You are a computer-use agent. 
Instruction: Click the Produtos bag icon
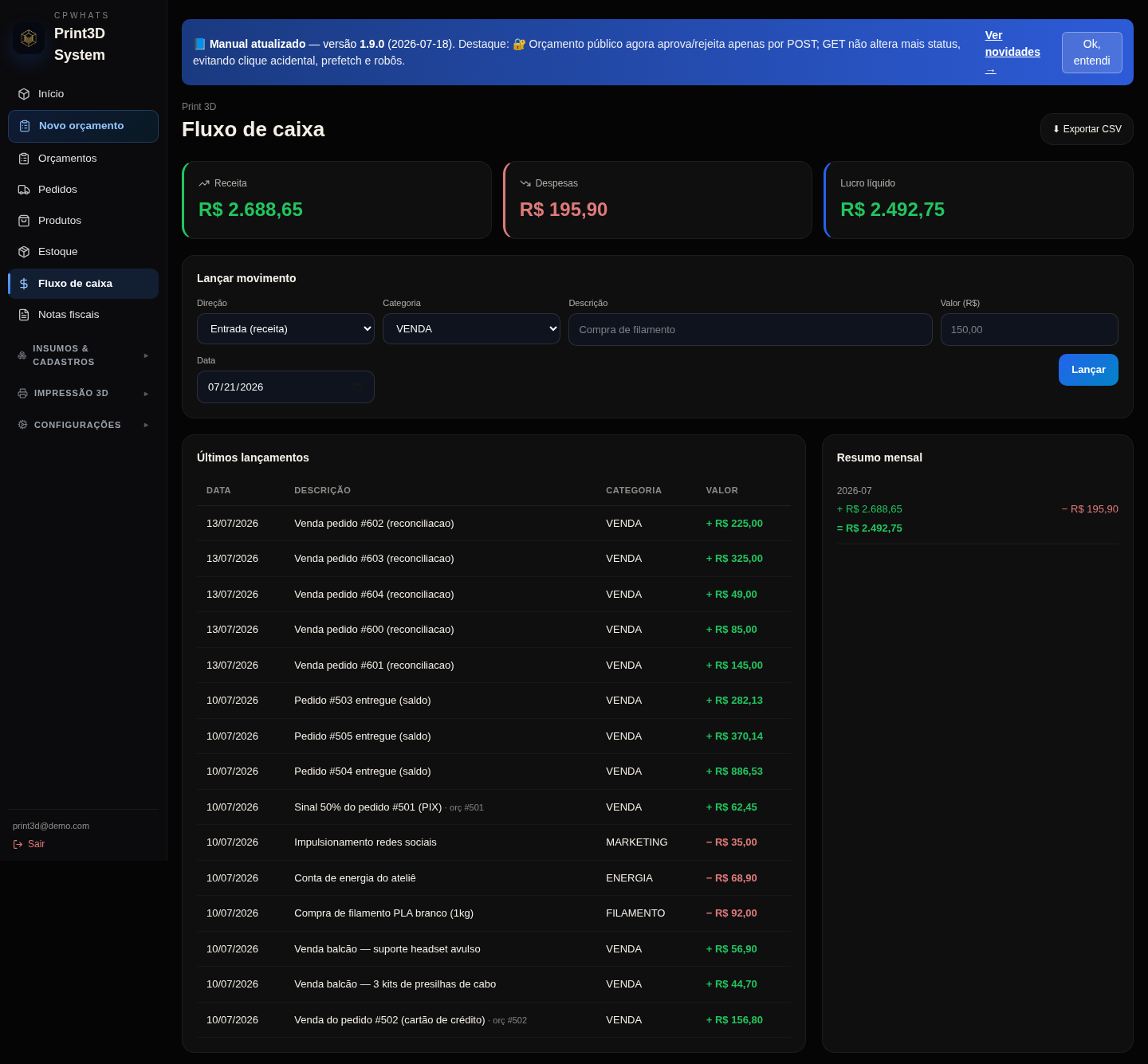(x=24, y=221)
